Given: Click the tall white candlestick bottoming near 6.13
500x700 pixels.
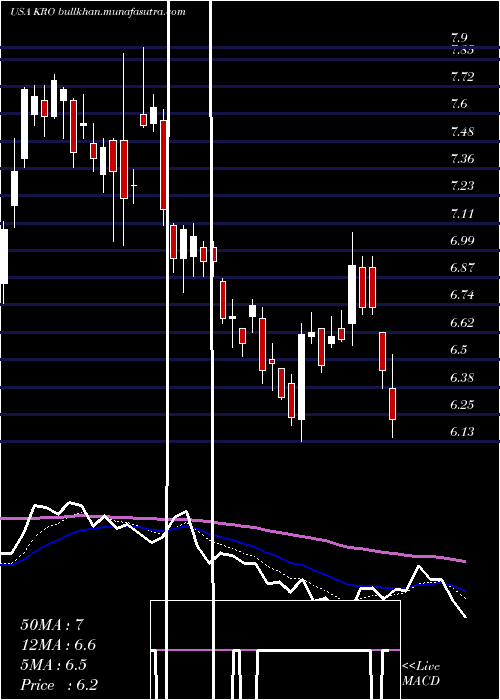Looking at the screenshot, I should [x=302, y=376].
